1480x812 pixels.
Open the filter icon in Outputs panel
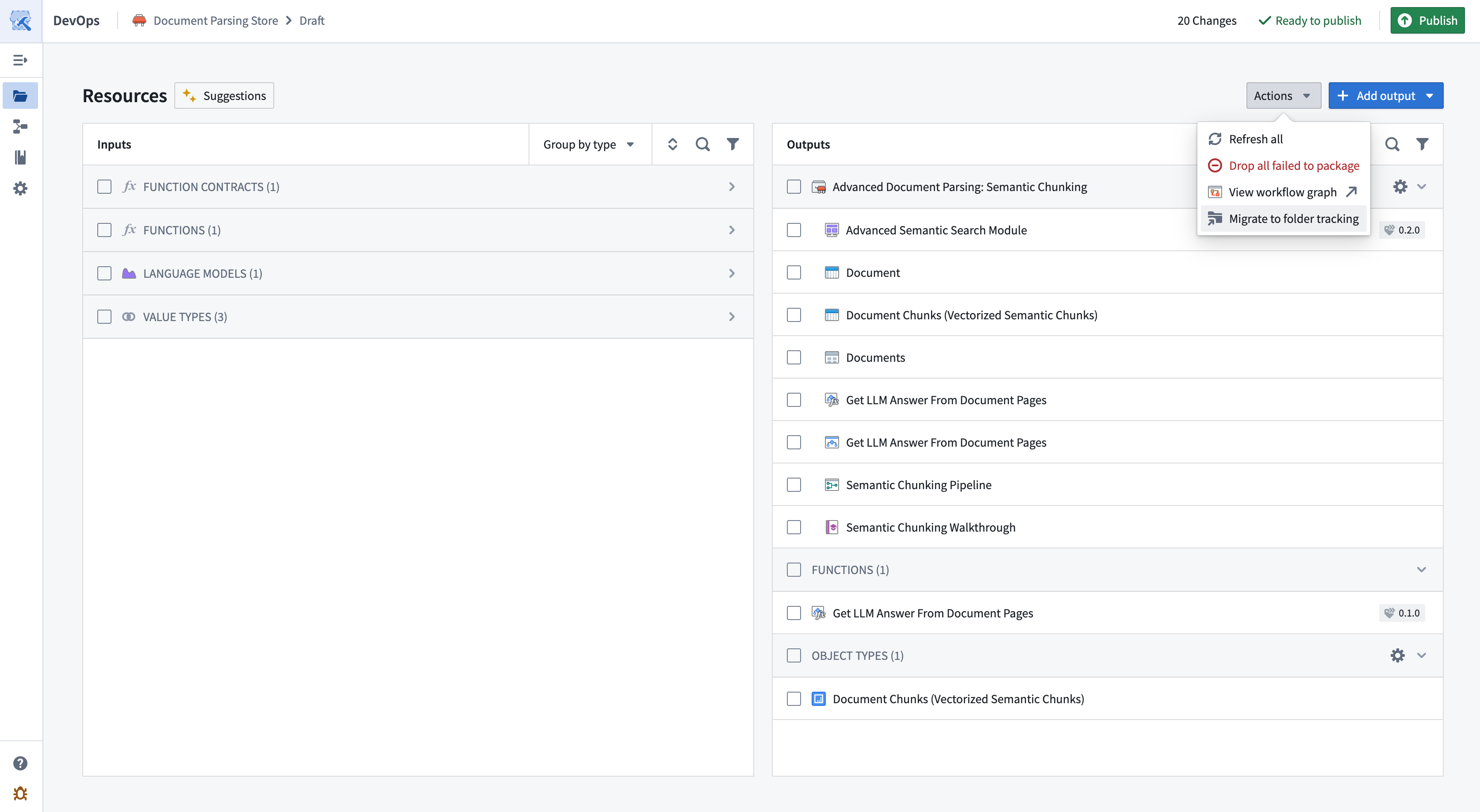1422,144
